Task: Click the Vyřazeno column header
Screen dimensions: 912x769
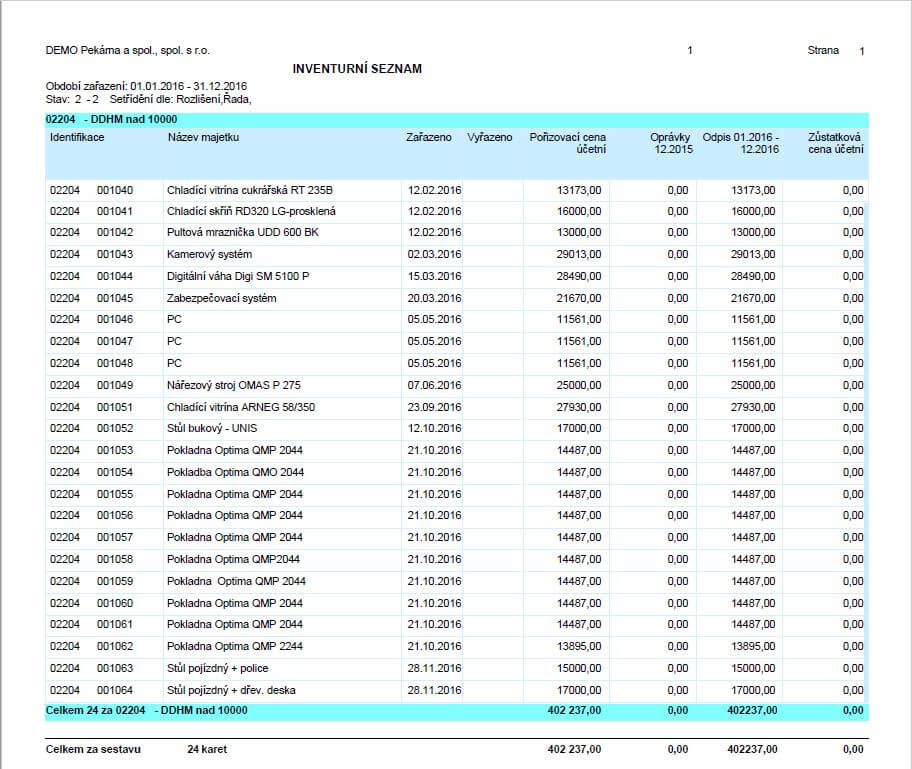Action: pos(490,137)
